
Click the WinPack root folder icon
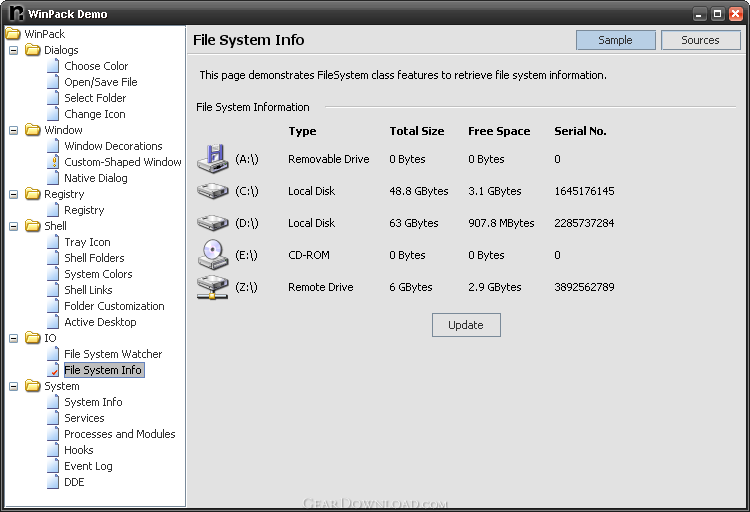pyautogui.click(x=13, y=34)
